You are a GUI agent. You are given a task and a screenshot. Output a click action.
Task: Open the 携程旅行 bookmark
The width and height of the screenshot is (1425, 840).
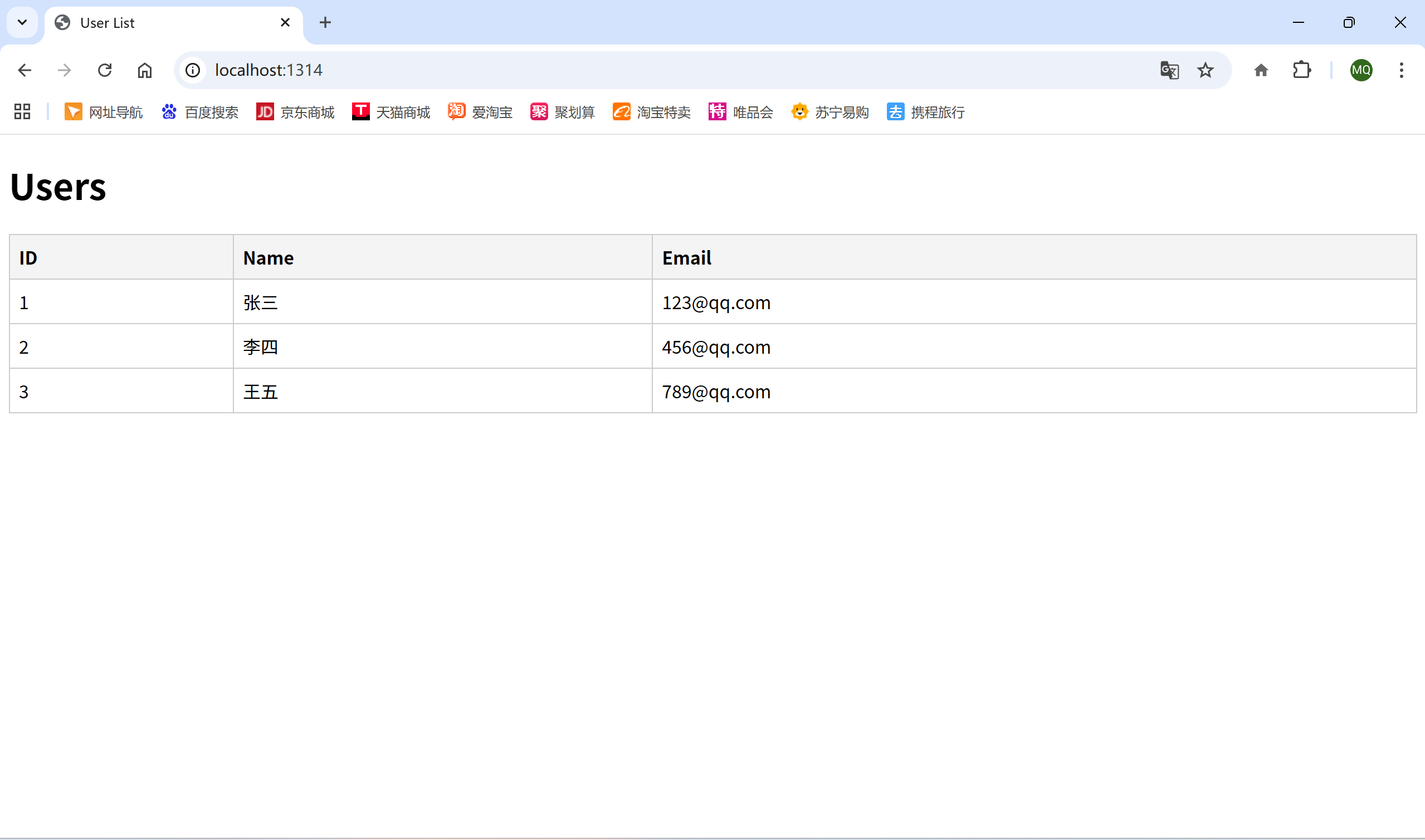(x=926, y=112)
